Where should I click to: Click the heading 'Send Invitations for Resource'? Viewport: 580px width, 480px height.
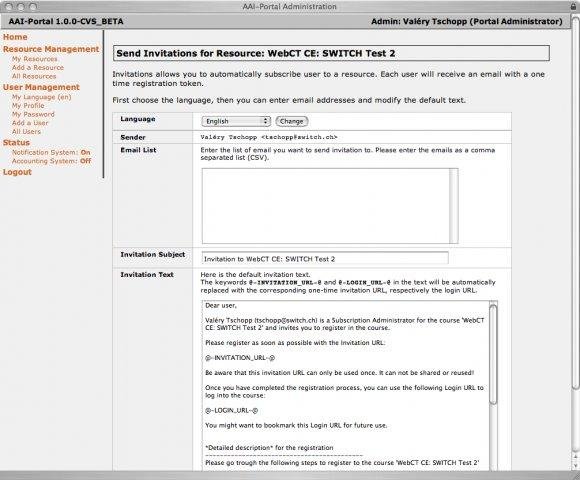(x=190, y=53)
